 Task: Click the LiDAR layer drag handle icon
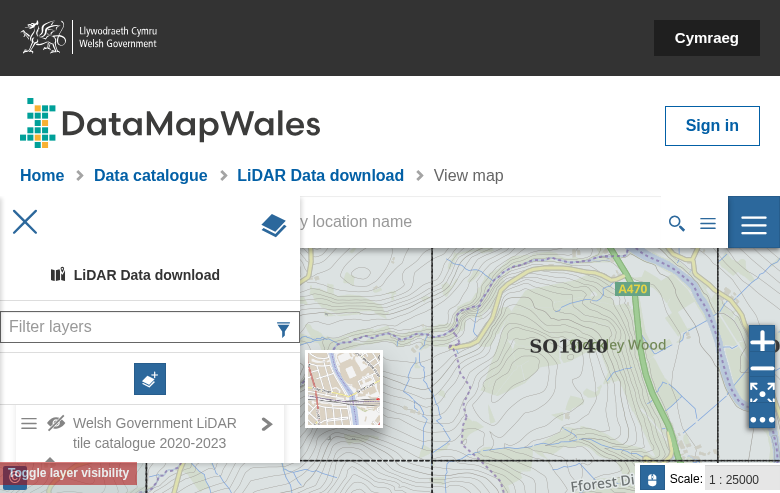29,423
